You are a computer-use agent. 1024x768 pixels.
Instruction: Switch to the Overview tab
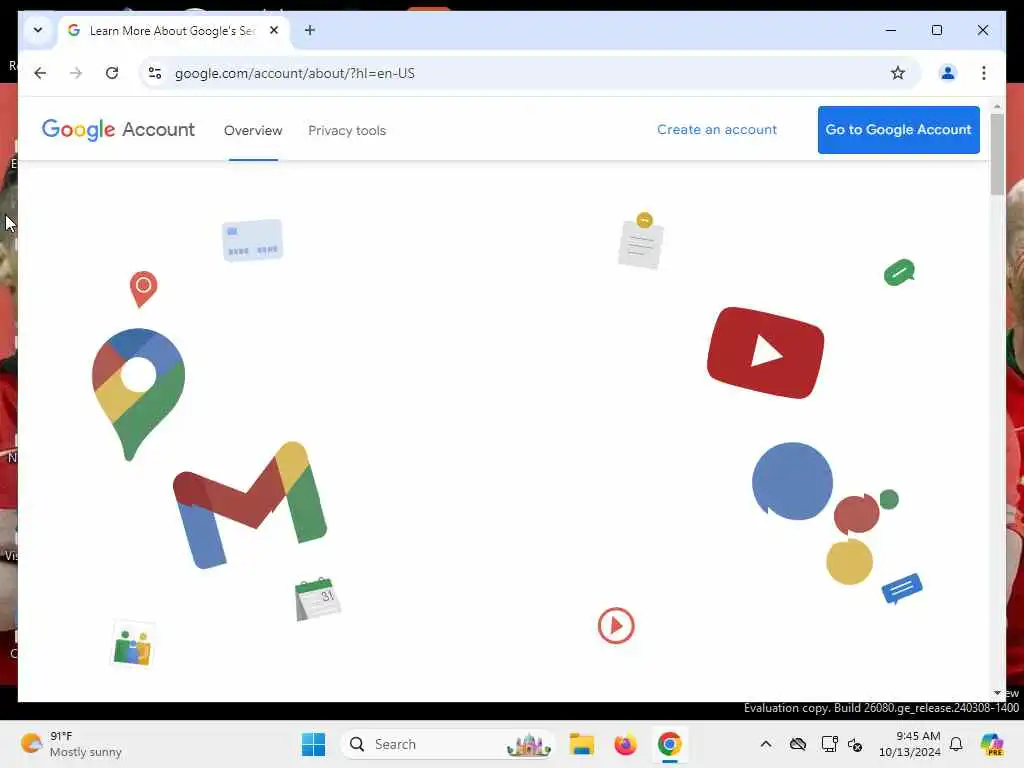point(253,131)
